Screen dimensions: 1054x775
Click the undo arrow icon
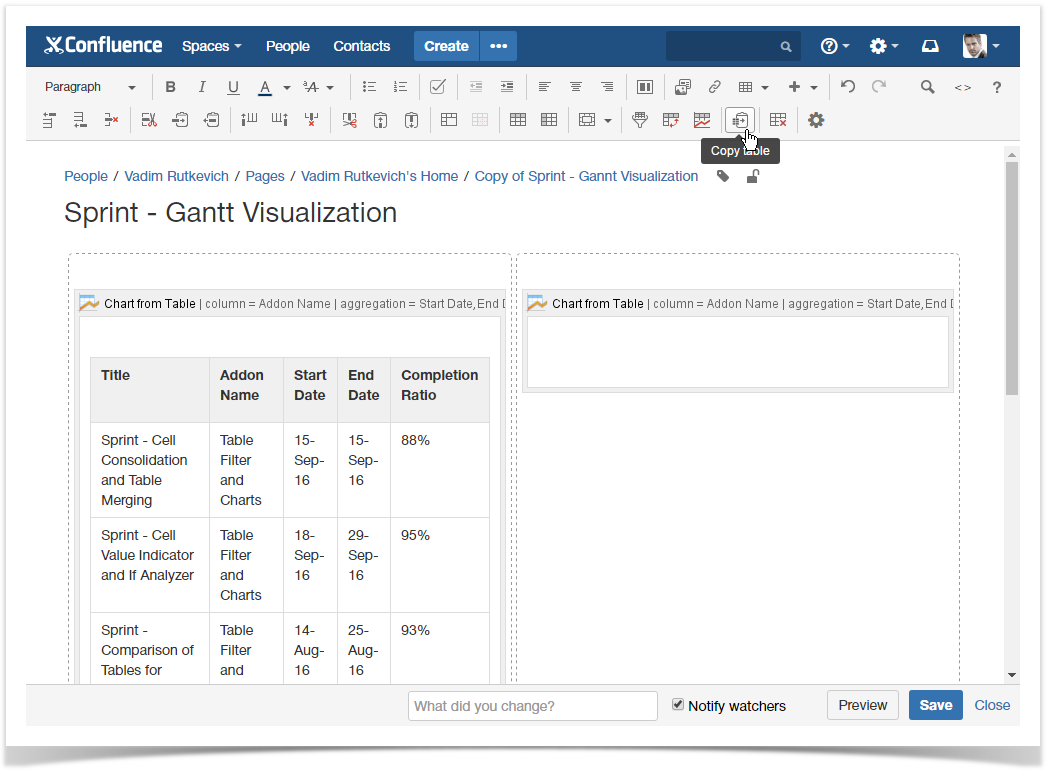(848, 87)
